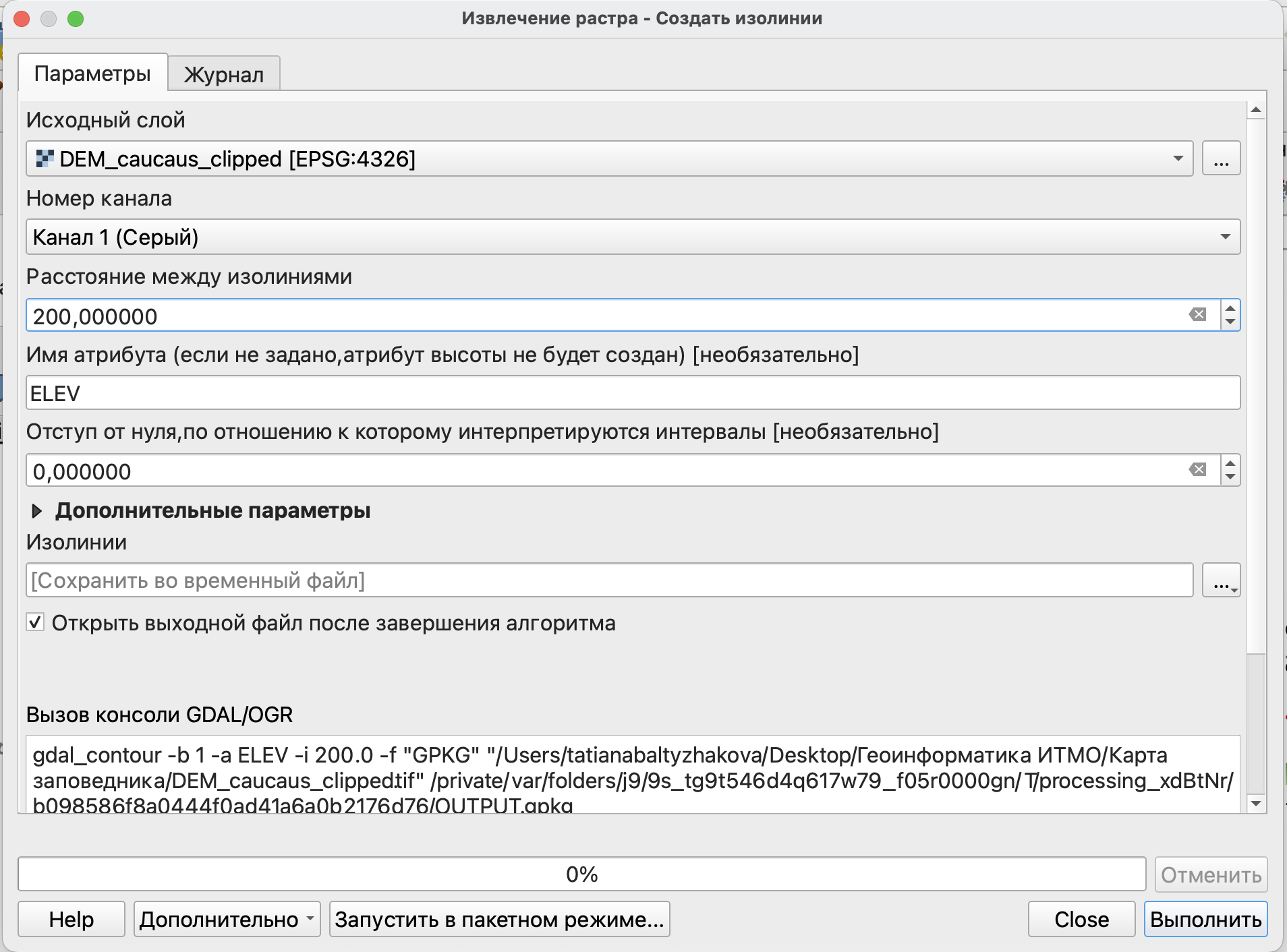This screenshot has height=952, width=1287.
Task: Switch to the Журнал tab
Action: pos(223,74)
